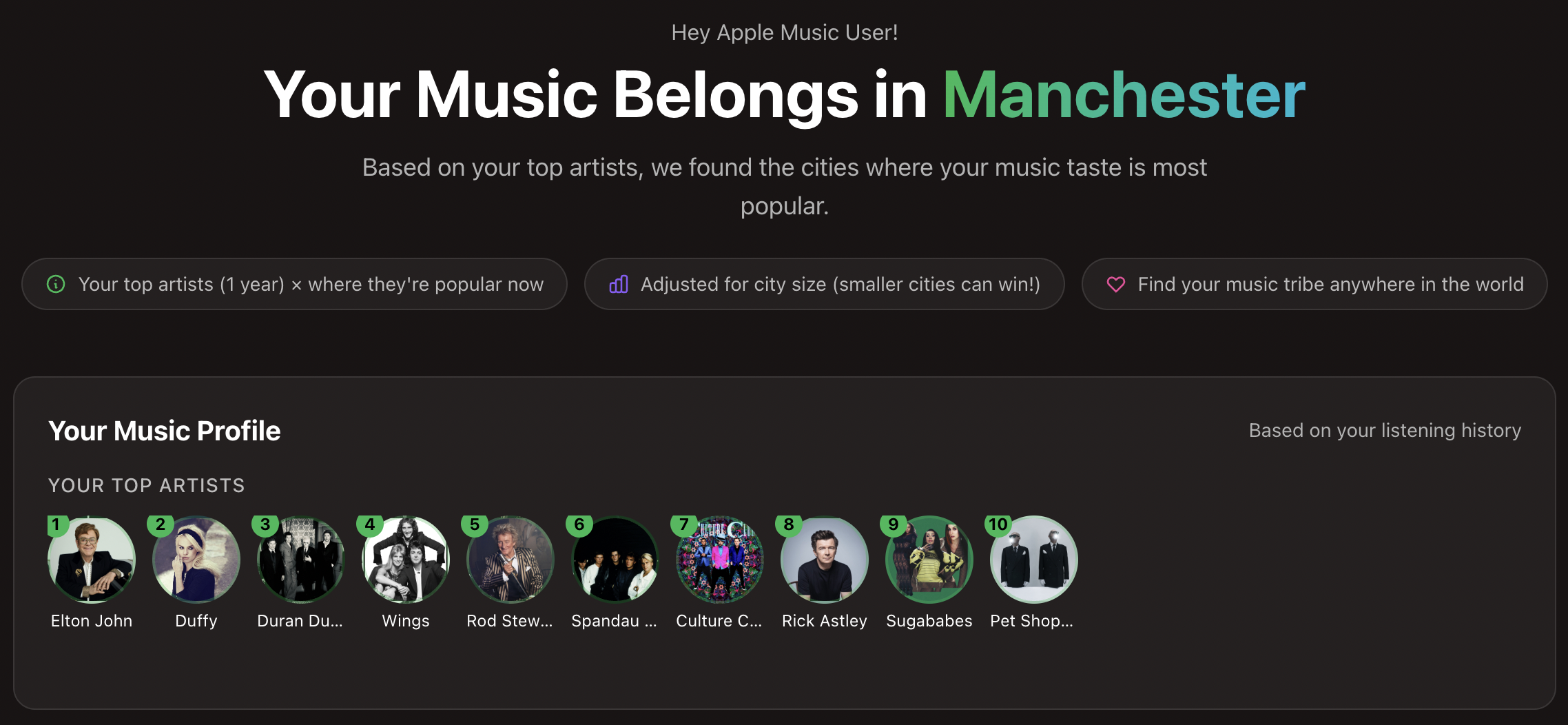Click the rank 3 badge on Duran Duran
This screenshot has height=725, width=1568.
click(267, 525)
